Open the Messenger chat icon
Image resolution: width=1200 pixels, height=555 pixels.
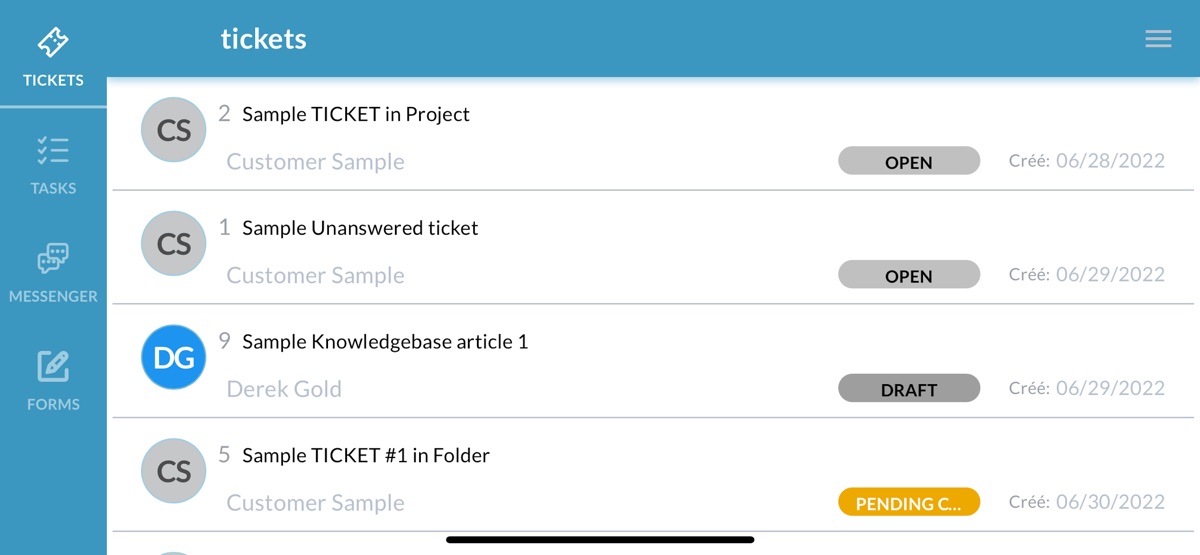pos(53,259)
